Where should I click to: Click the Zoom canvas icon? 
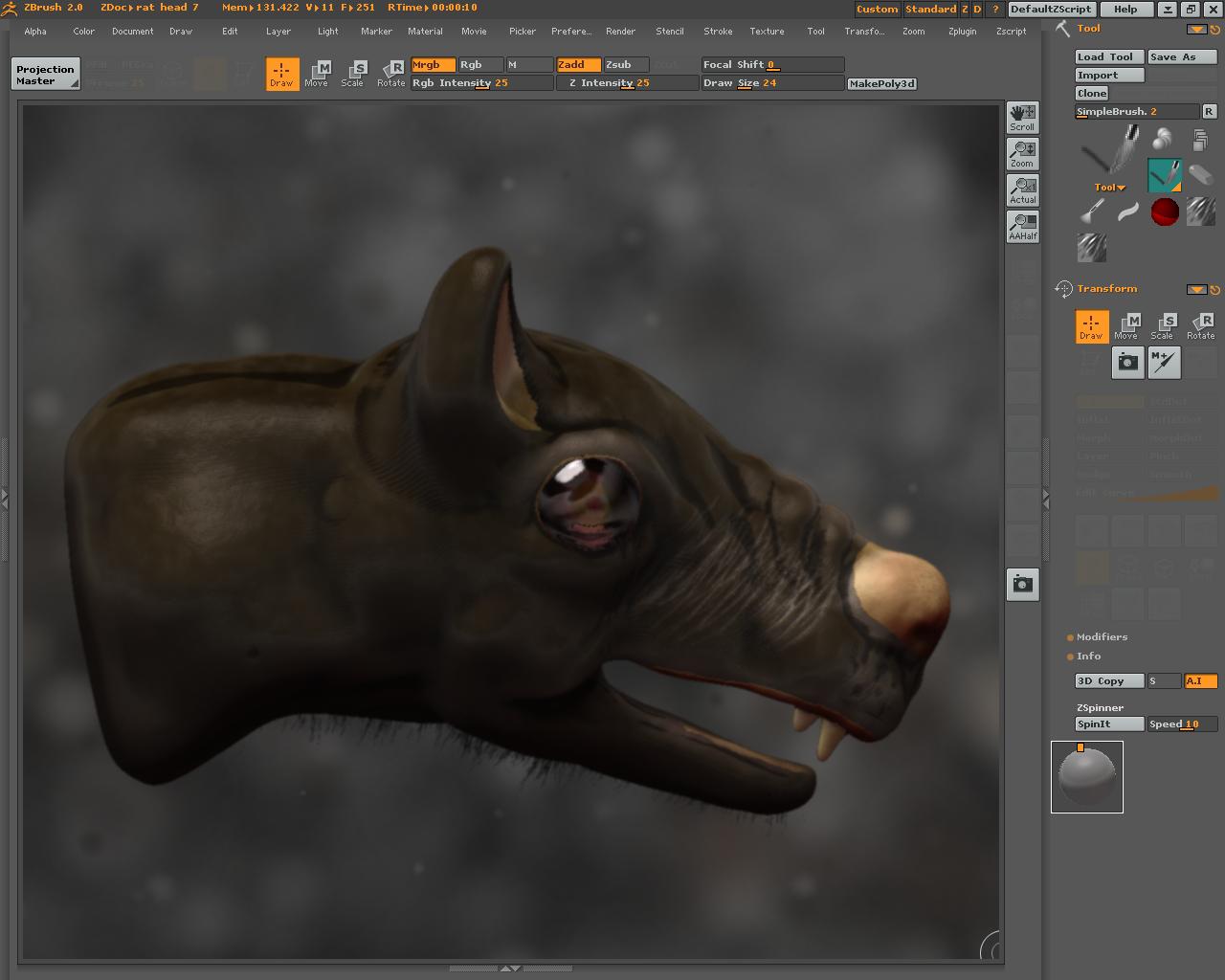point(1022,154)
